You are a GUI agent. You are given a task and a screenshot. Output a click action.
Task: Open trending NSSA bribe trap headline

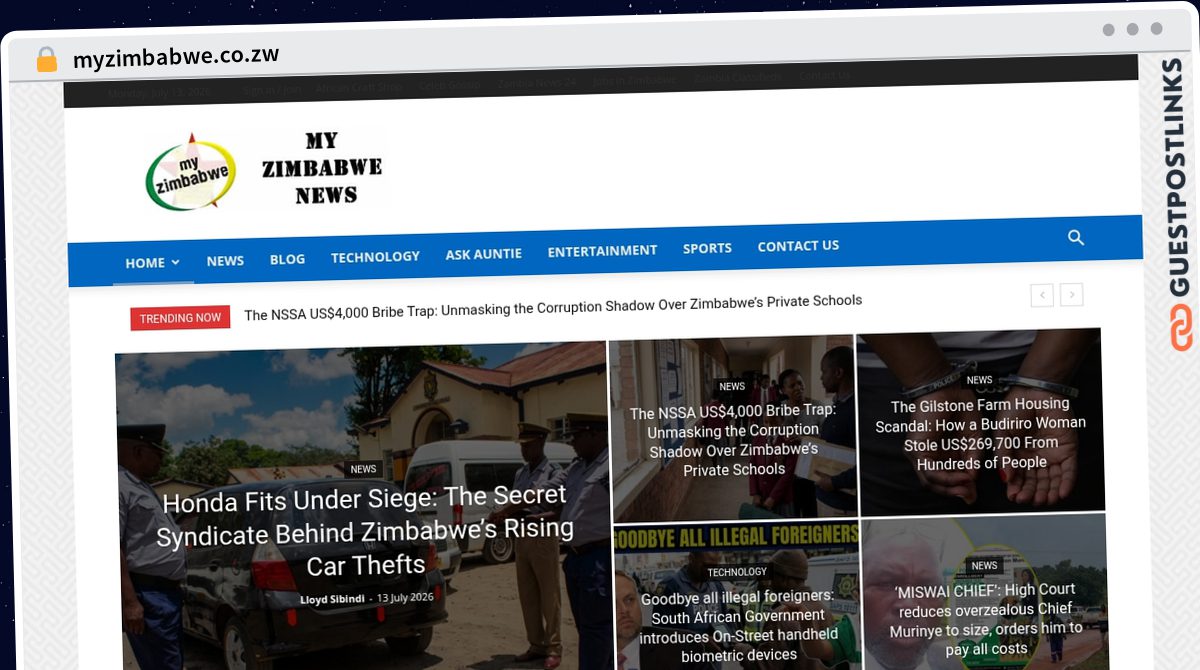(553, 307)
